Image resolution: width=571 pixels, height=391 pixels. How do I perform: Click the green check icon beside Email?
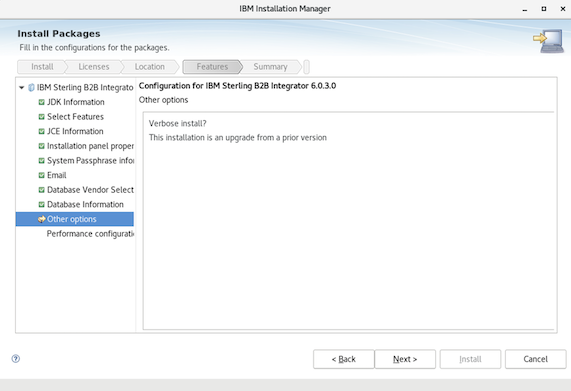(x=42, y=175)
